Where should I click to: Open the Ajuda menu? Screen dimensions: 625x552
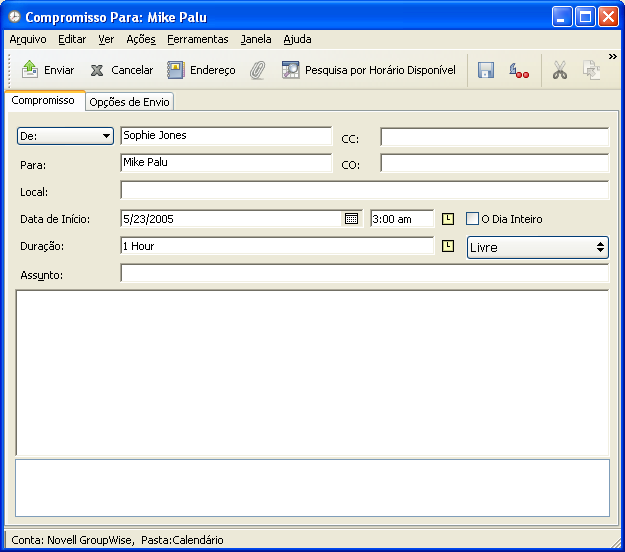point(297,39)
